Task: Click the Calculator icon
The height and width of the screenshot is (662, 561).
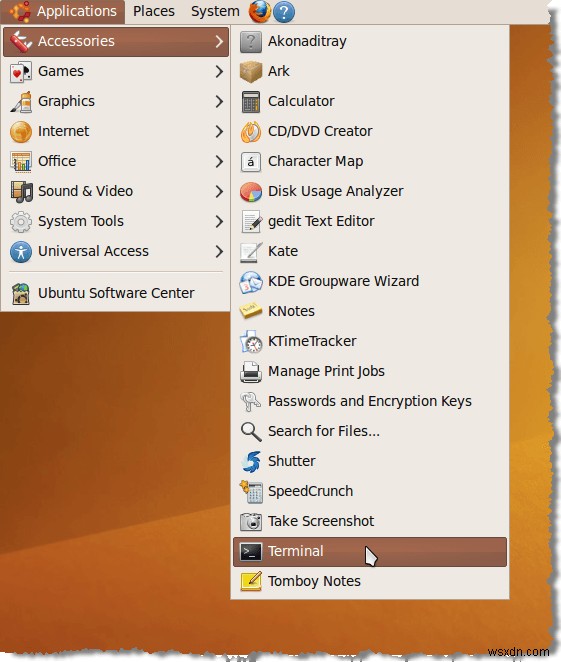Action: pyautogui.click(x=251, y=102)
